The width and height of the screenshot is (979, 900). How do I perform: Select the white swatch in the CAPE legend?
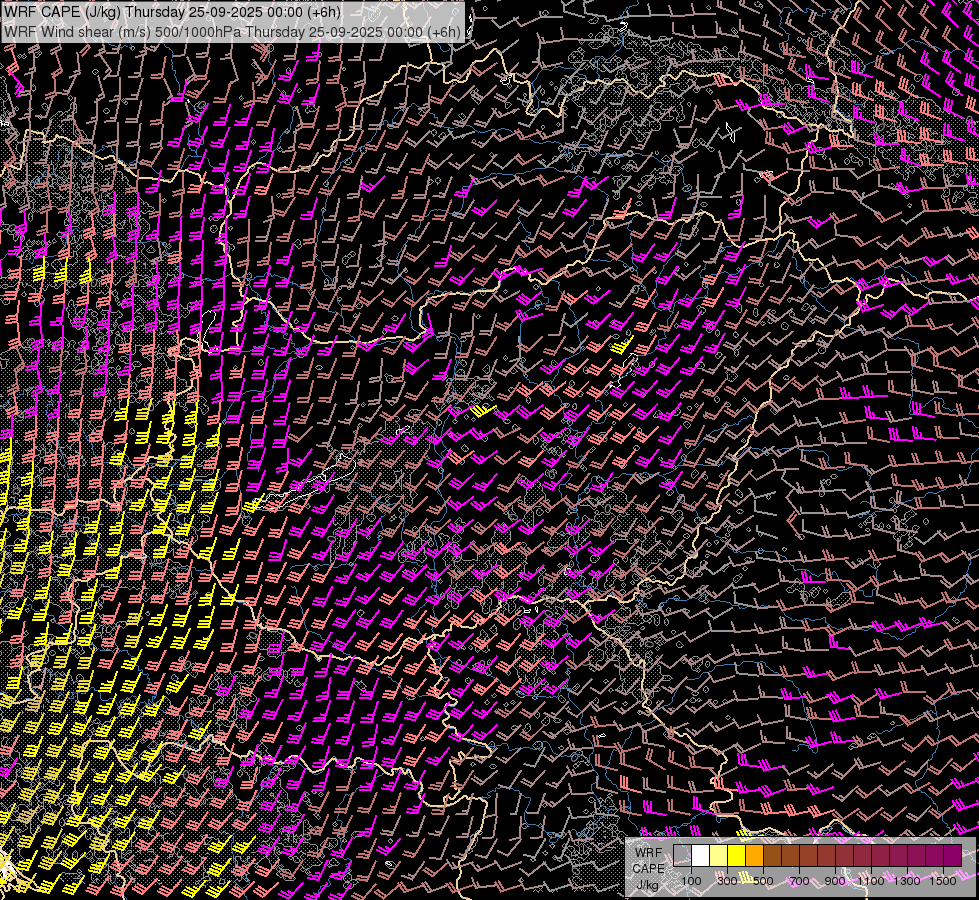(701, 856)
